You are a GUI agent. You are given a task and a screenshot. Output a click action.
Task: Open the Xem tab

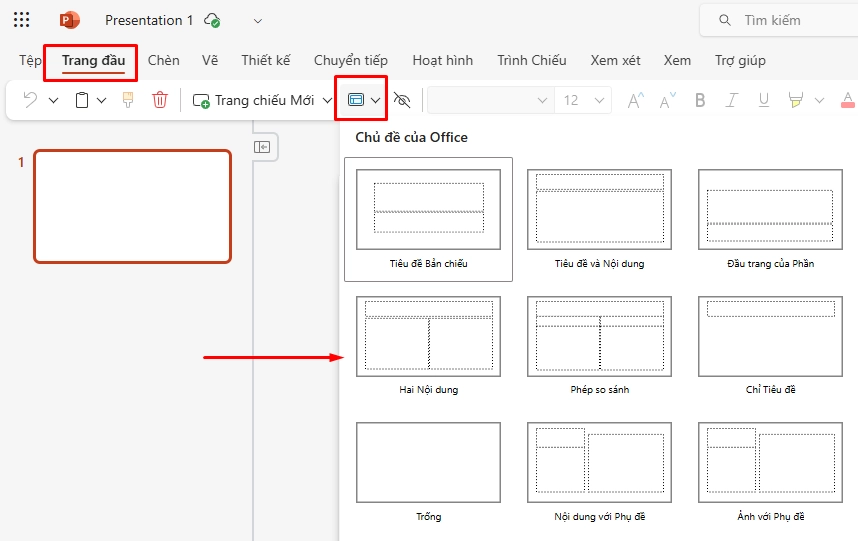677,60
